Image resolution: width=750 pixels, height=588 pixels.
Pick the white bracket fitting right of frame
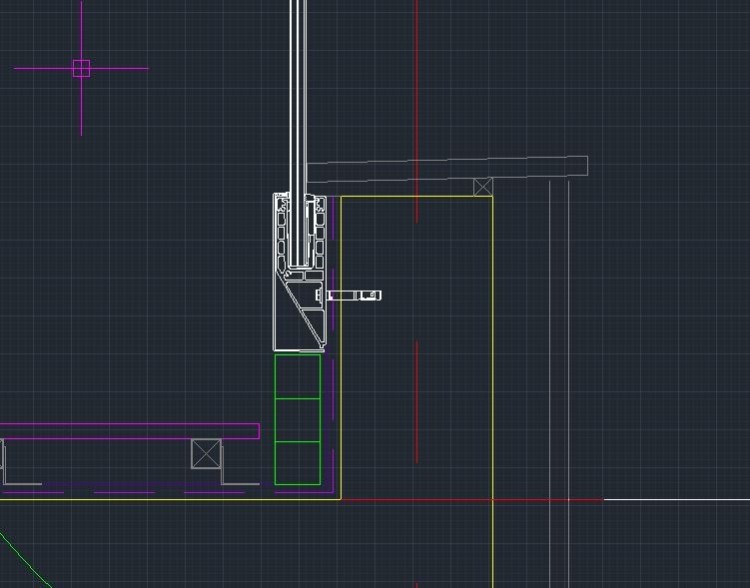pos(355,295)
